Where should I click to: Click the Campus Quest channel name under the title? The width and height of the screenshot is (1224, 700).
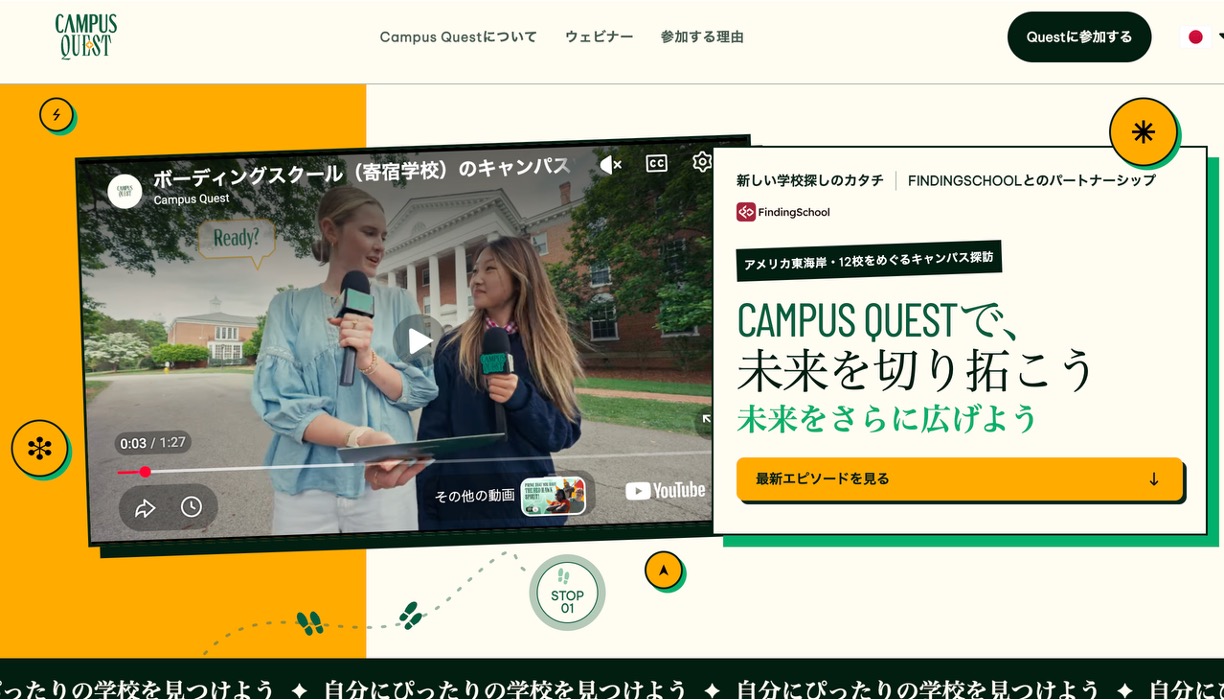(x=192, y=199)
